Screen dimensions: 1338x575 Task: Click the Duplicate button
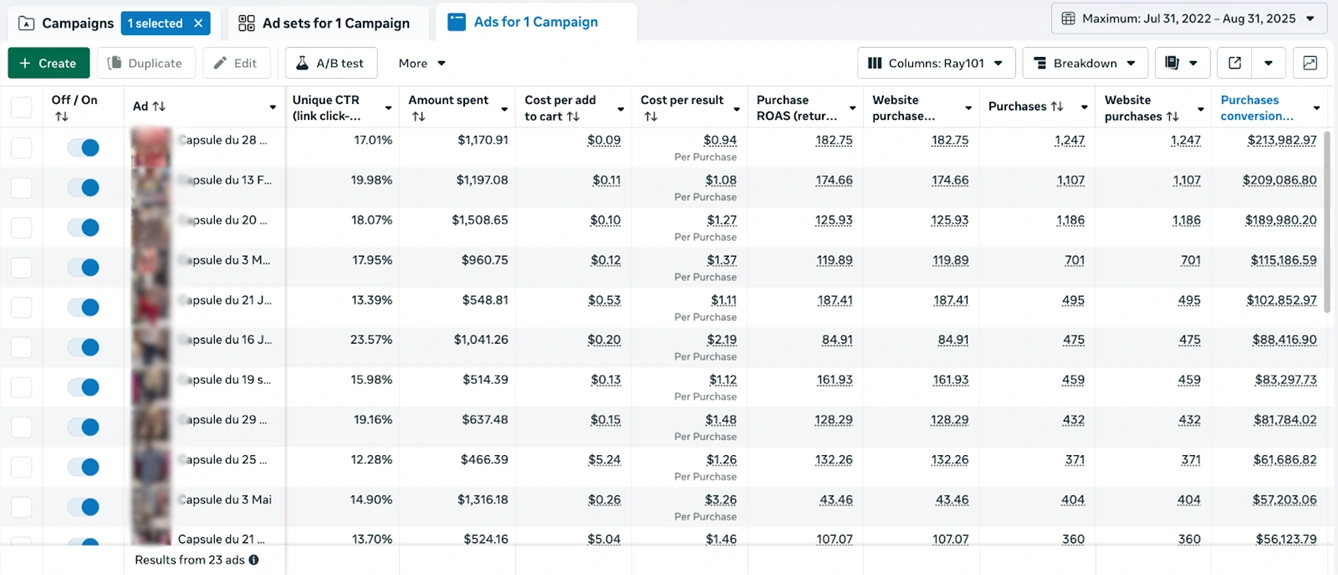click(146, 63)
